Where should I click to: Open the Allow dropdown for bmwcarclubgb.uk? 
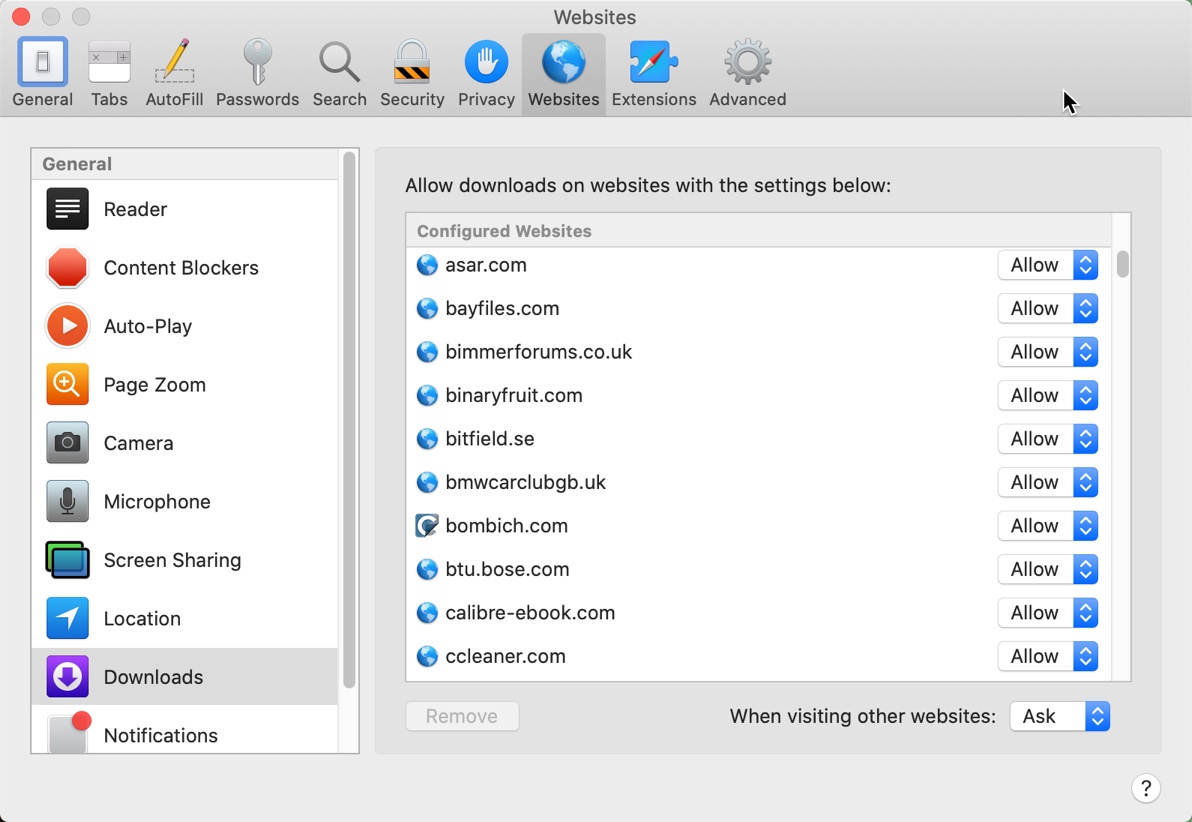click(x=1048, y=482)
